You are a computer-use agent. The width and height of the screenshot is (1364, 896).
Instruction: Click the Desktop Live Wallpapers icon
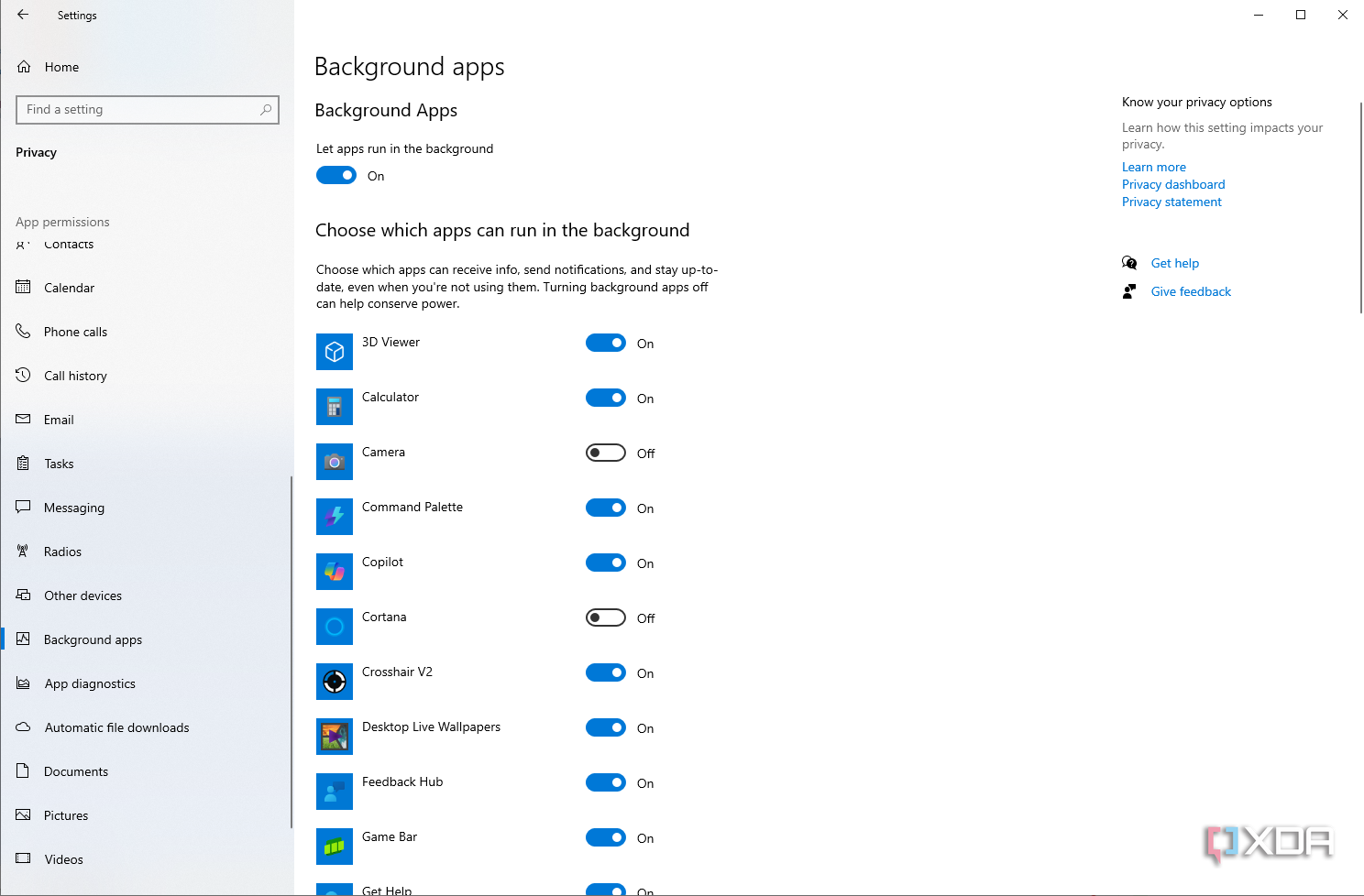(x=335, y=737)
